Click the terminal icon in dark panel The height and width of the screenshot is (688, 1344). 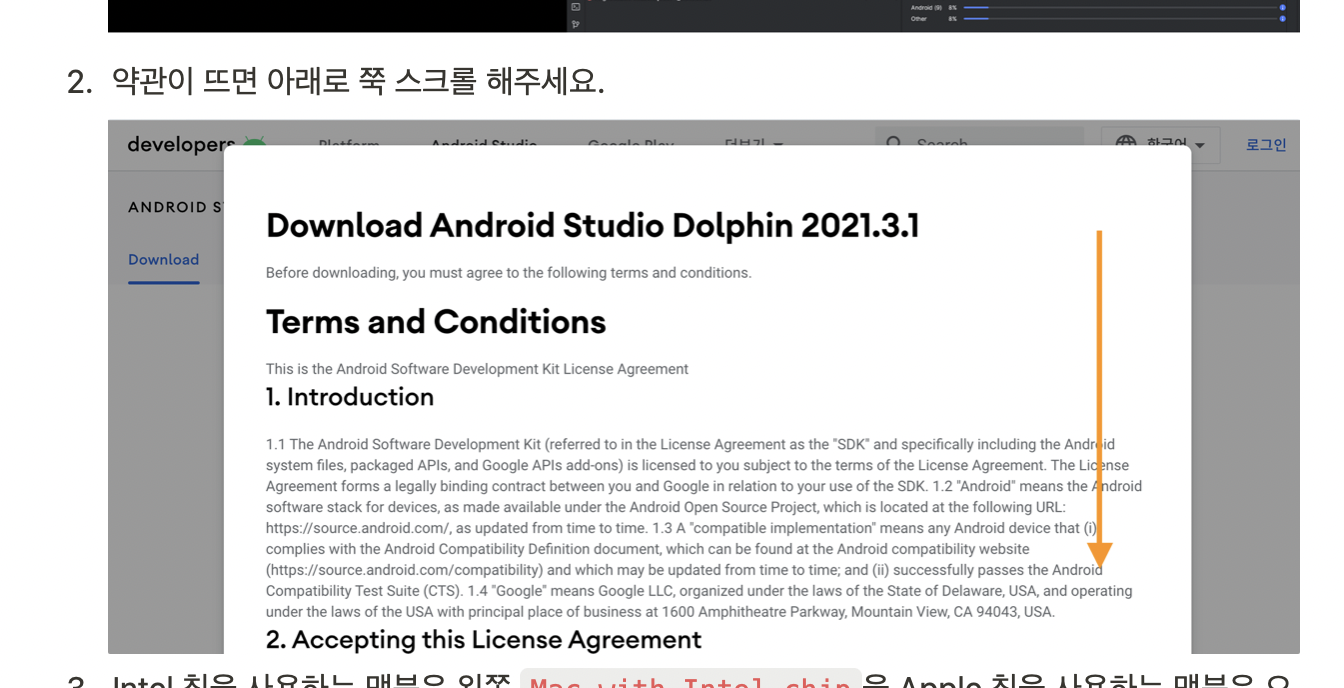tap(576, 7)
